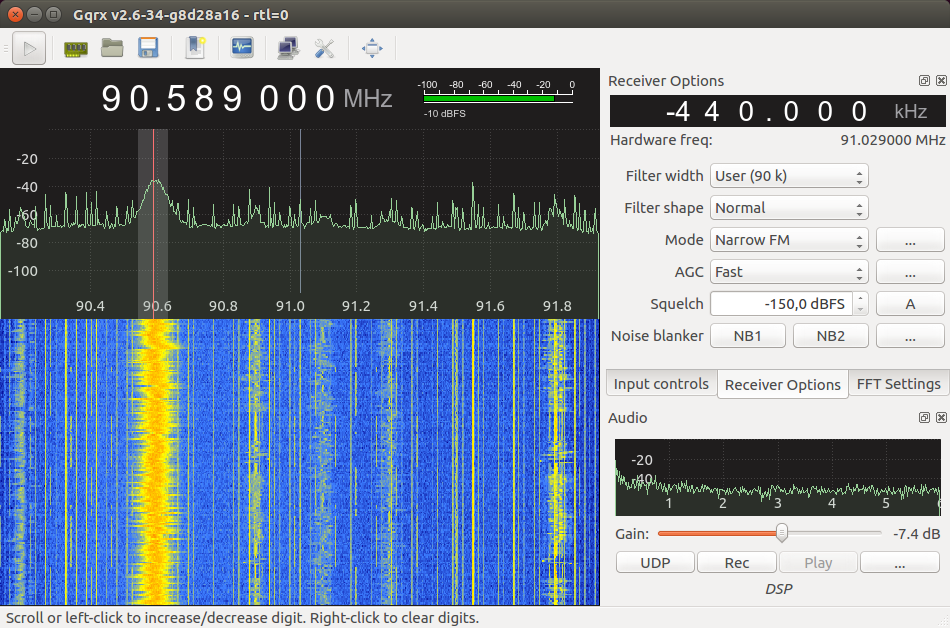Open the Filter width dropdown
Viewport: 950px width, 628px height.
point(789,176)
